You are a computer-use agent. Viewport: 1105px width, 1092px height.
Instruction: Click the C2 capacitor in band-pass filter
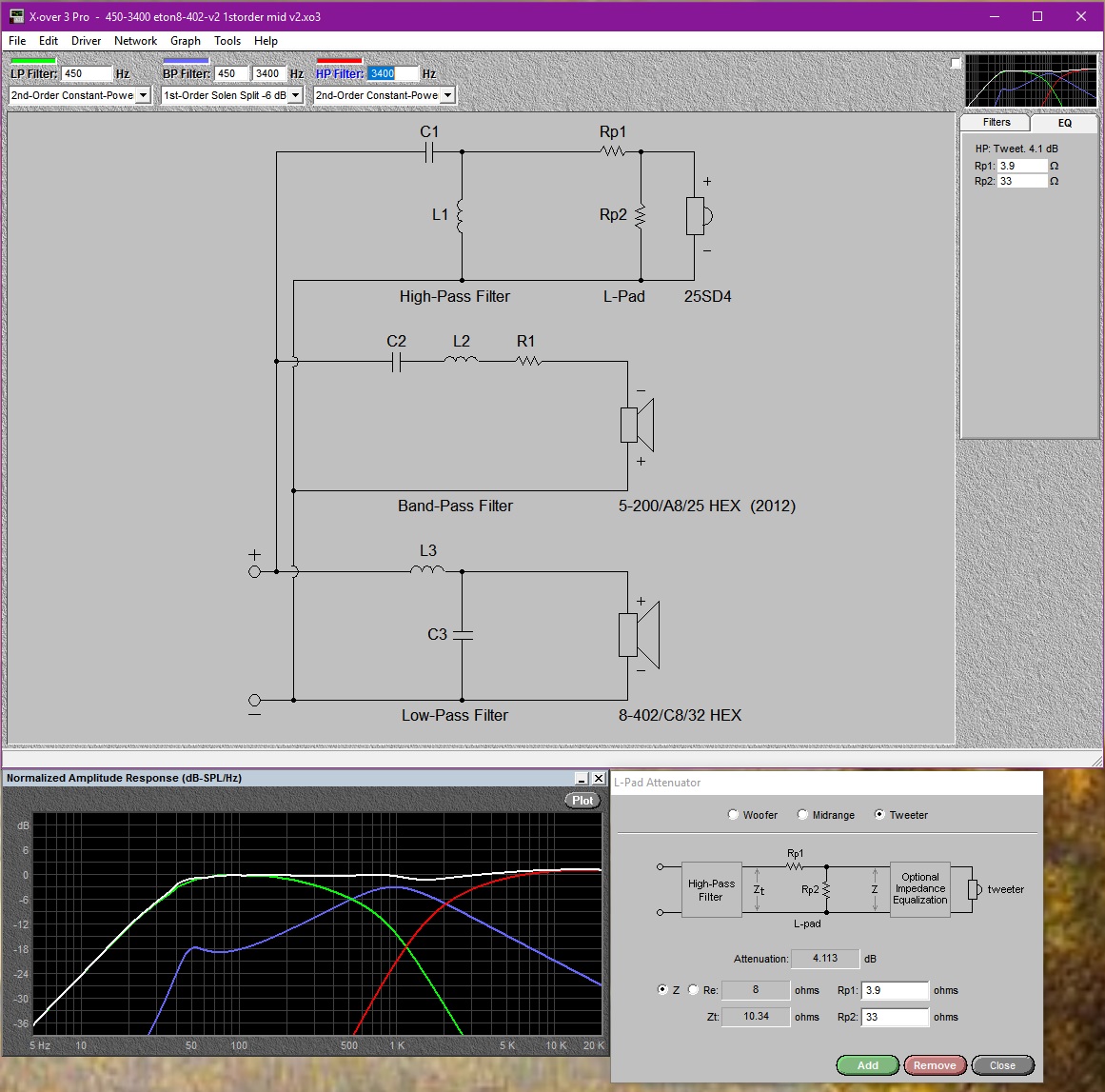396,362
